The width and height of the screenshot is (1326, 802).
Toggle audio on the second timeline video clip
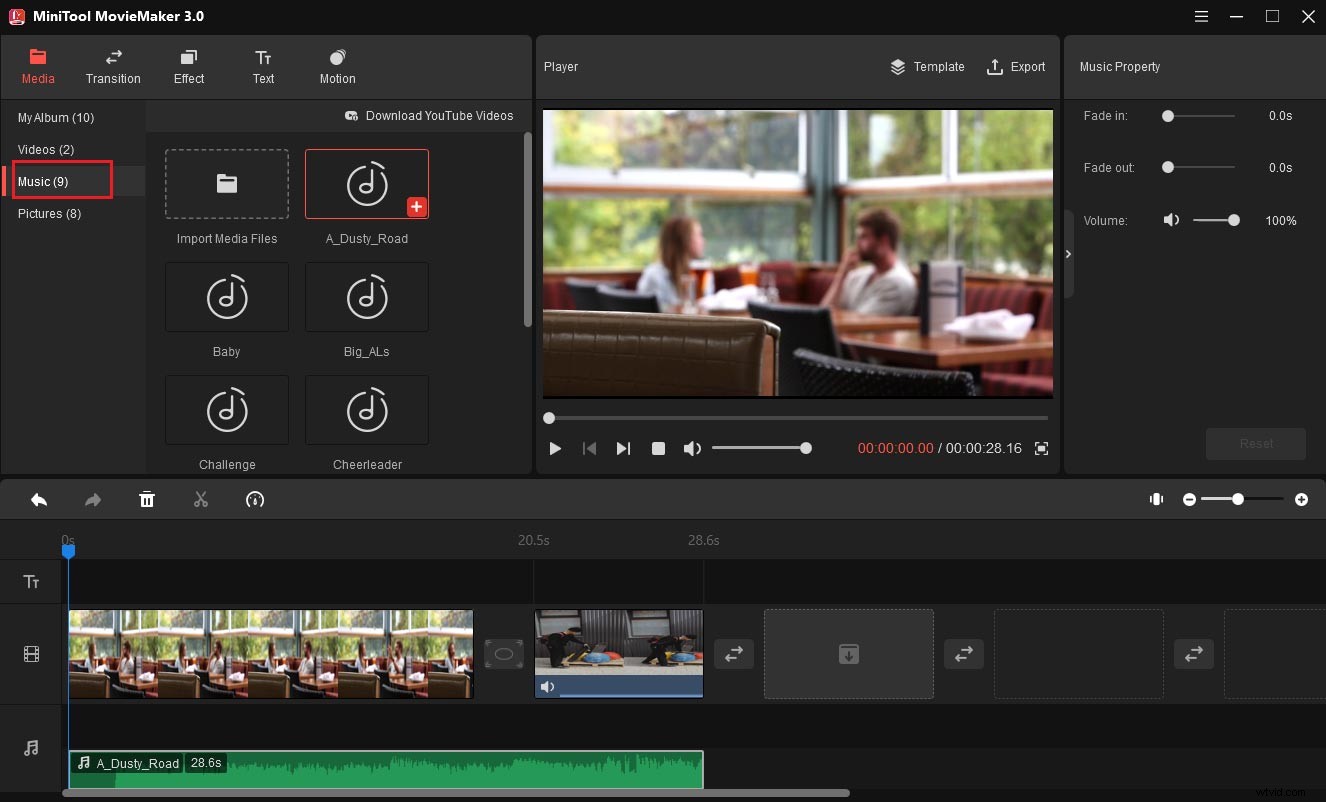click(547, 687)
